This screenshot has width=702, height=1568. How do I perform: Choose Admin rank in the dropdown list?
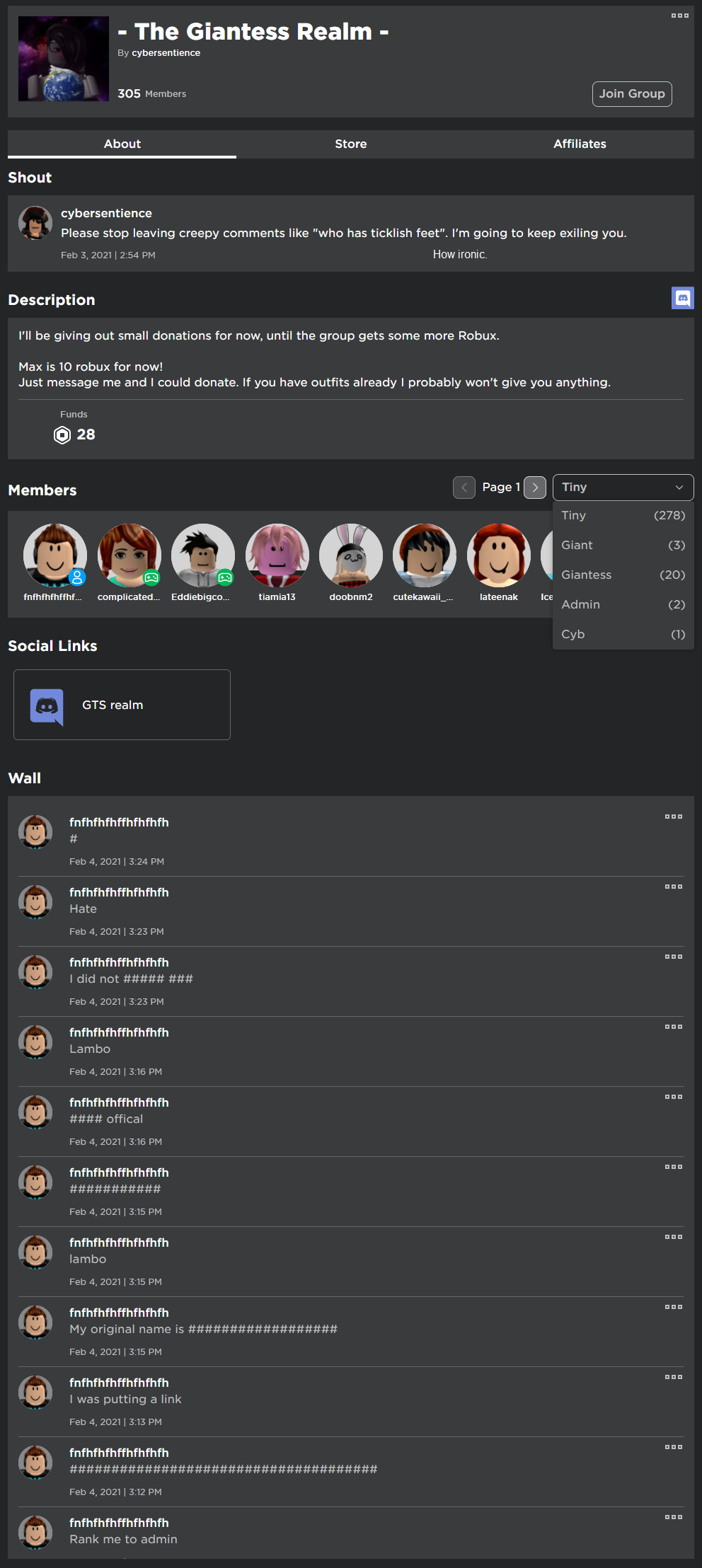(x=623, y=605)
